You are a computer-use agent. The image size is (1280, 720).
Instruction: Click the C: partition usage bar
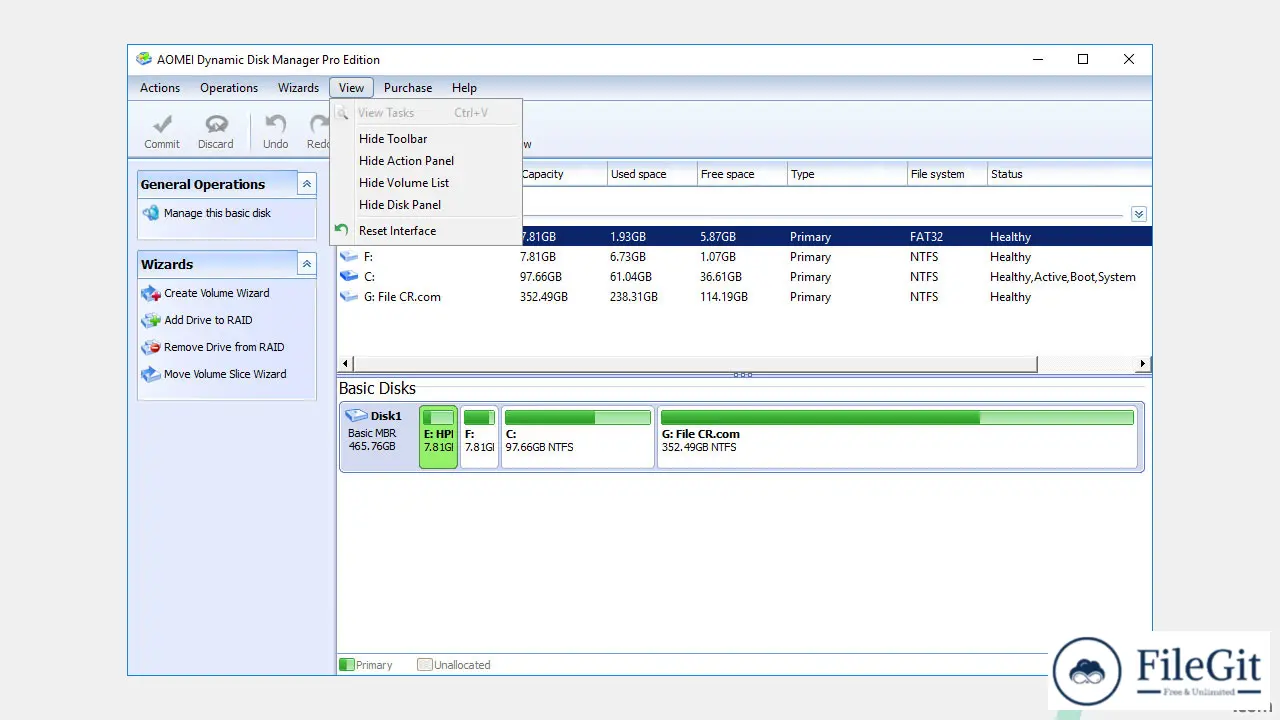[x=577, y=417]
